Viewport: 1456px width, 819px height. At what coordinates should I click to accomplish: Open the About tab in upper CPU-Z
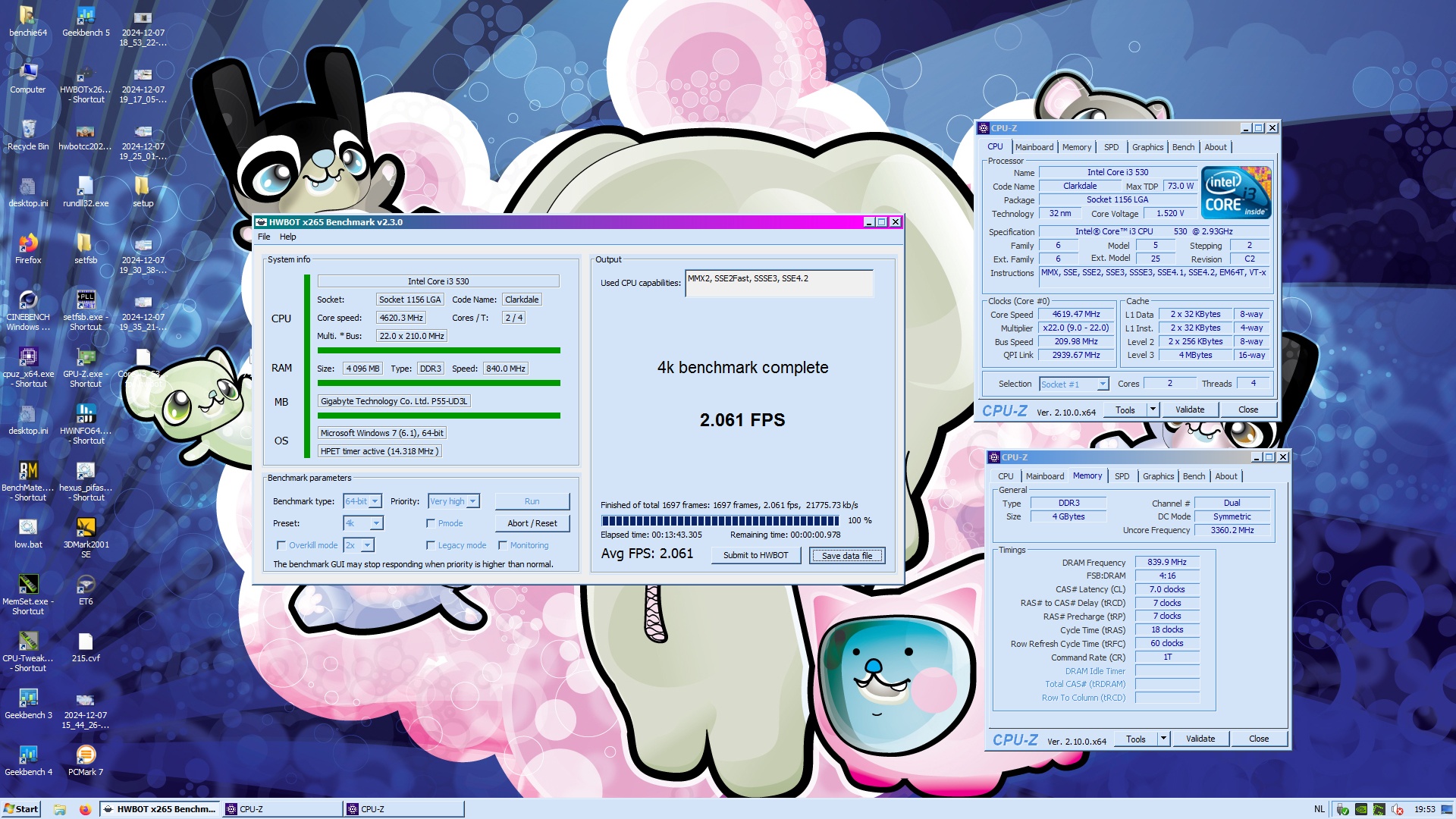1216,147
